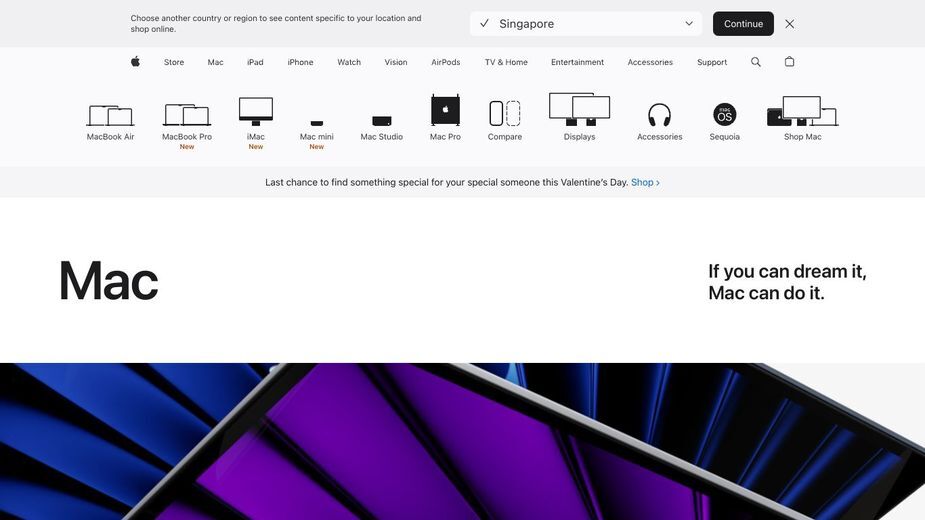Open the Watch menu item
This screenshot has width=925, height=520.
pos(349,62)
